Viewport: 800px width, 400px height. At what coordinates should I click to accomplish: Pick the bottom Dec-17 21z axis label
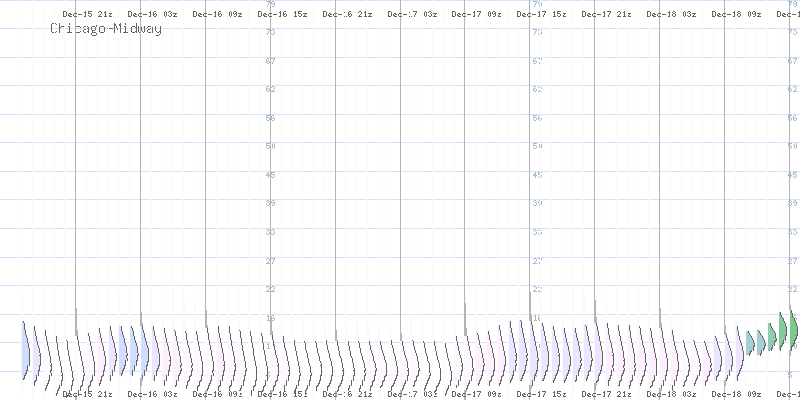coord(606,394)
